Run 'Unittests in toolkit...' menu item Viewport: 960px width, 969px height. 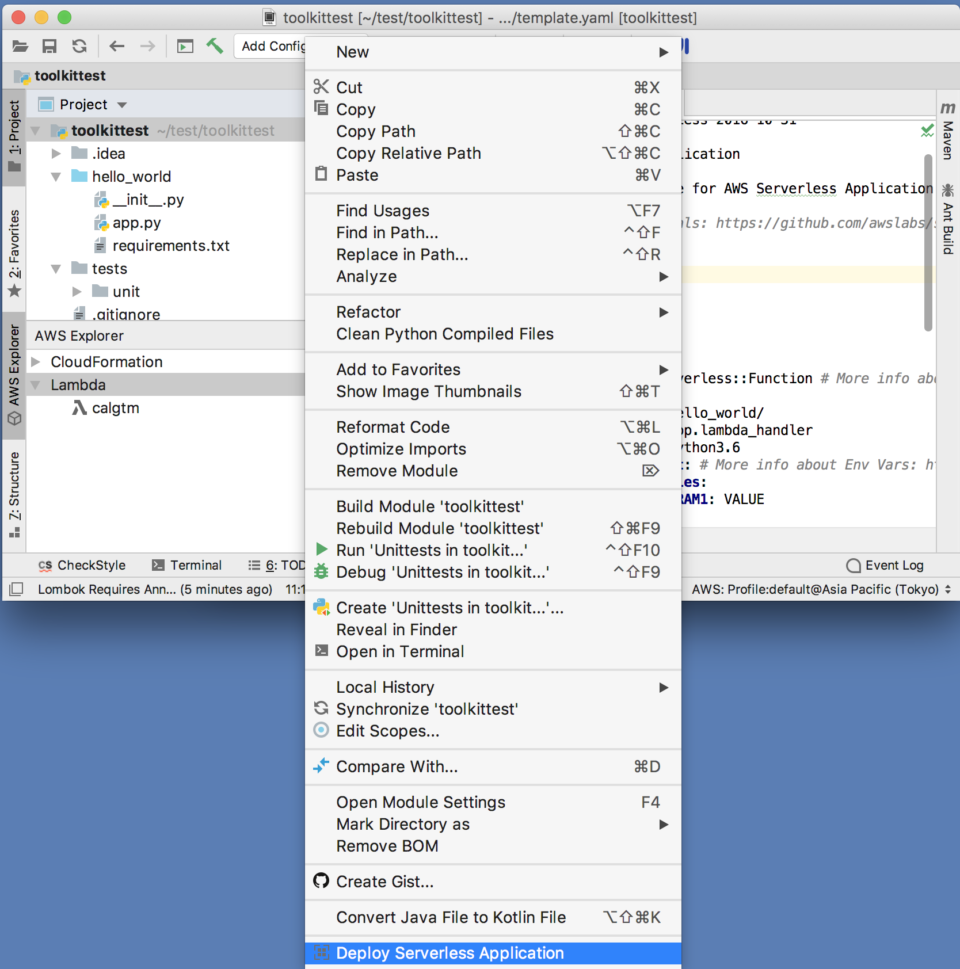pyautogui.click(x=493, y=551)
